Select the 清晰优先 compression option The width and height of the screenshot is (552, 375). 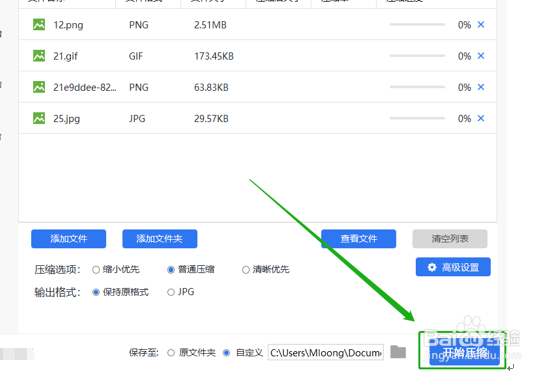coord(246,270)
